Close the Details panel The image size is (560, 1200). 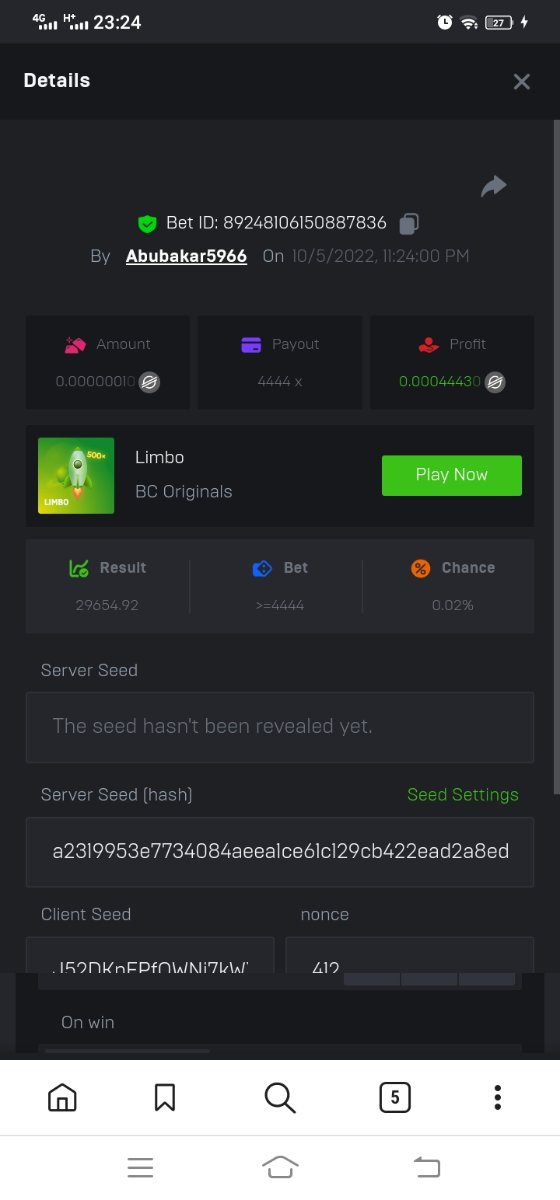pos(521,82)
